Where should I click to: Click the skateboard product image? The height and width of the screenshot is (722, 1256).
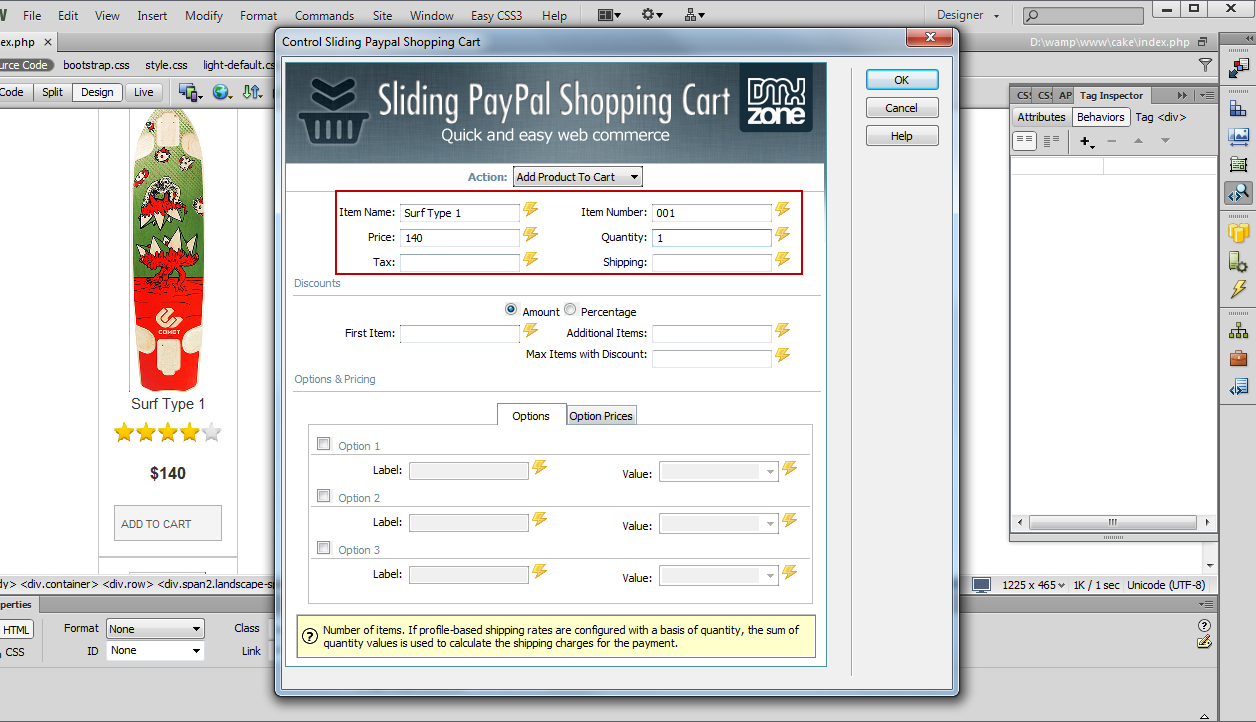click(x=167, y=250)
